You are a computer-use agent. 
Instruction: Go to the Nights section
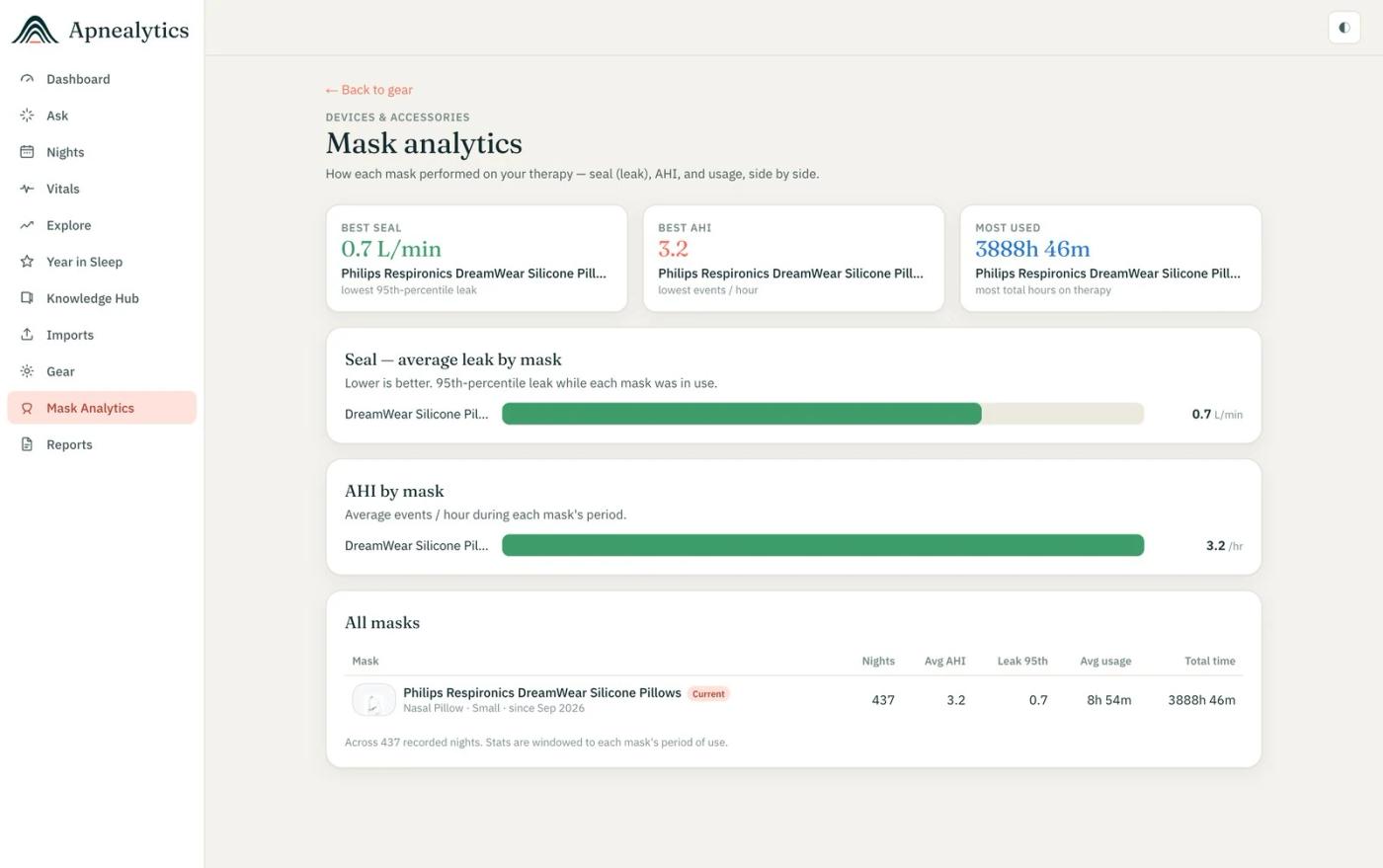pos(102,152)
